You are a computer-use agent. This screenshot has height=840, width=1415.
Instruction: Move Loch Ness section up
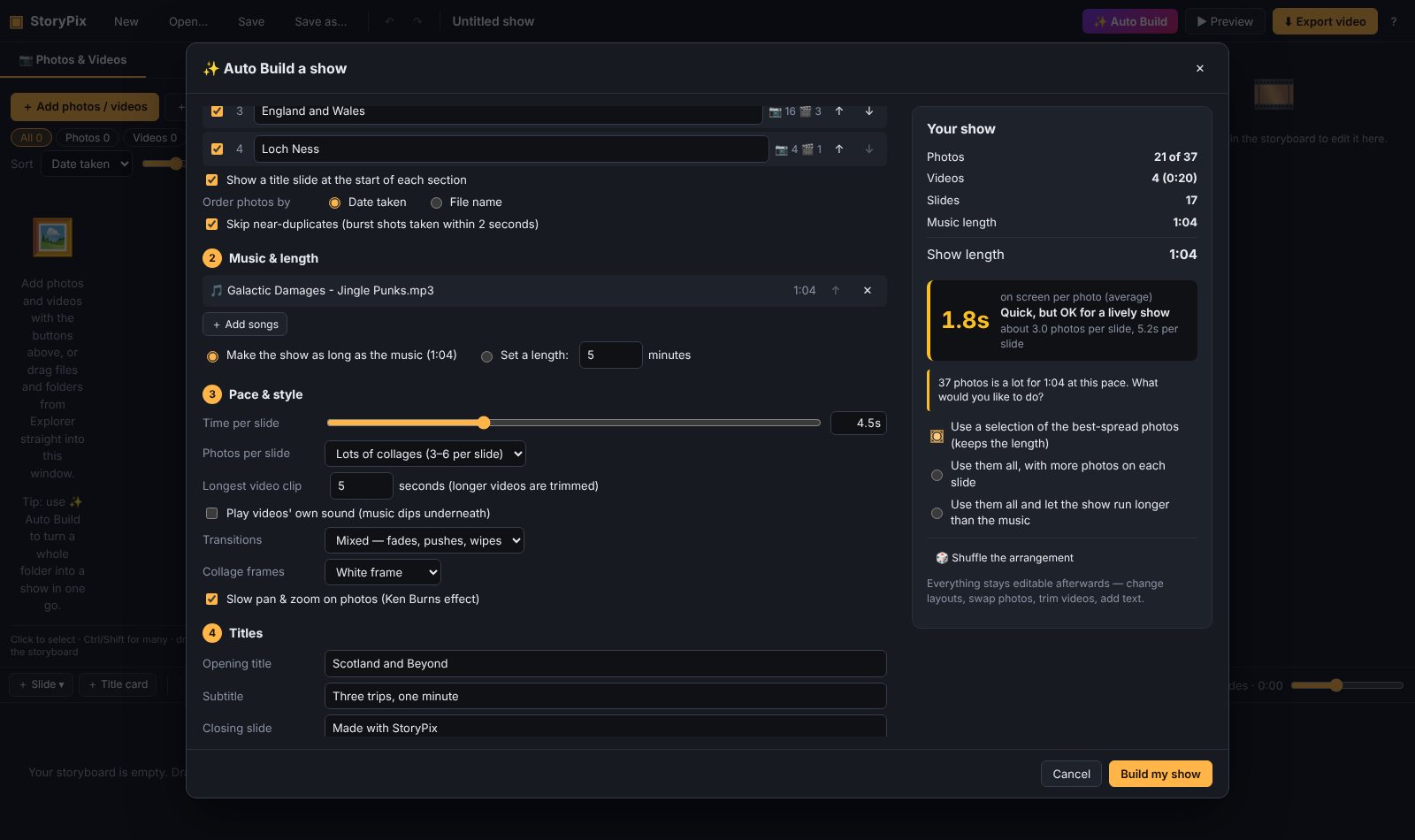pyautogui.click(x=839, y=149)
